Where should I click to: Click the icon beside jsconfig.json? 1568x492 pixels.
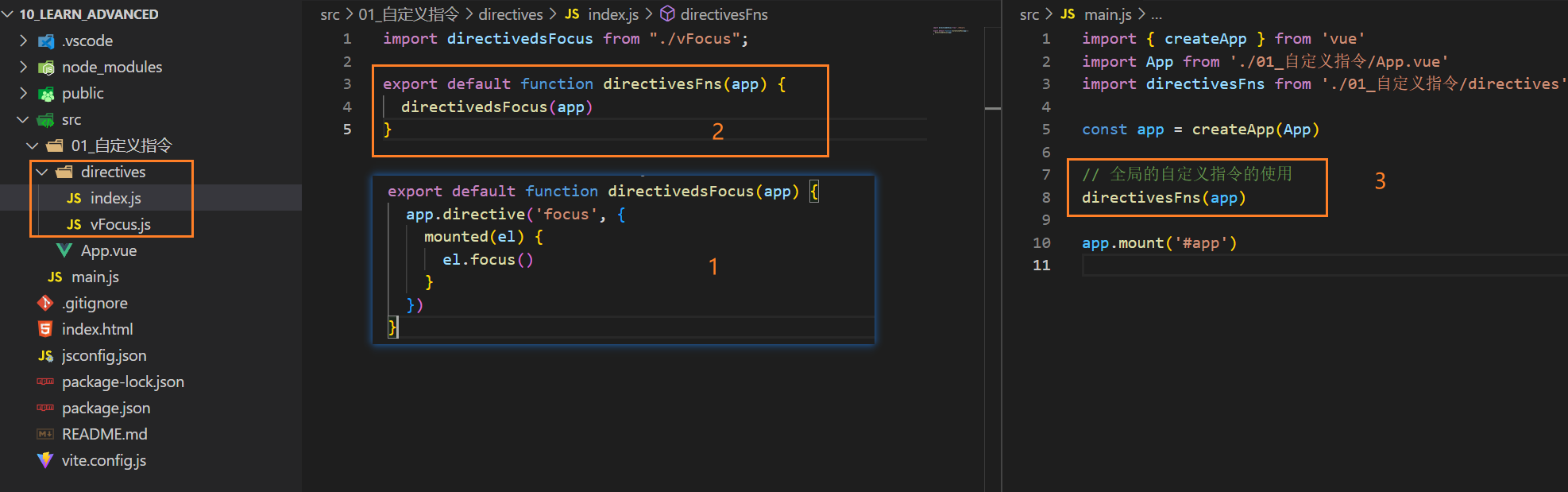click(x=45, y=356)
